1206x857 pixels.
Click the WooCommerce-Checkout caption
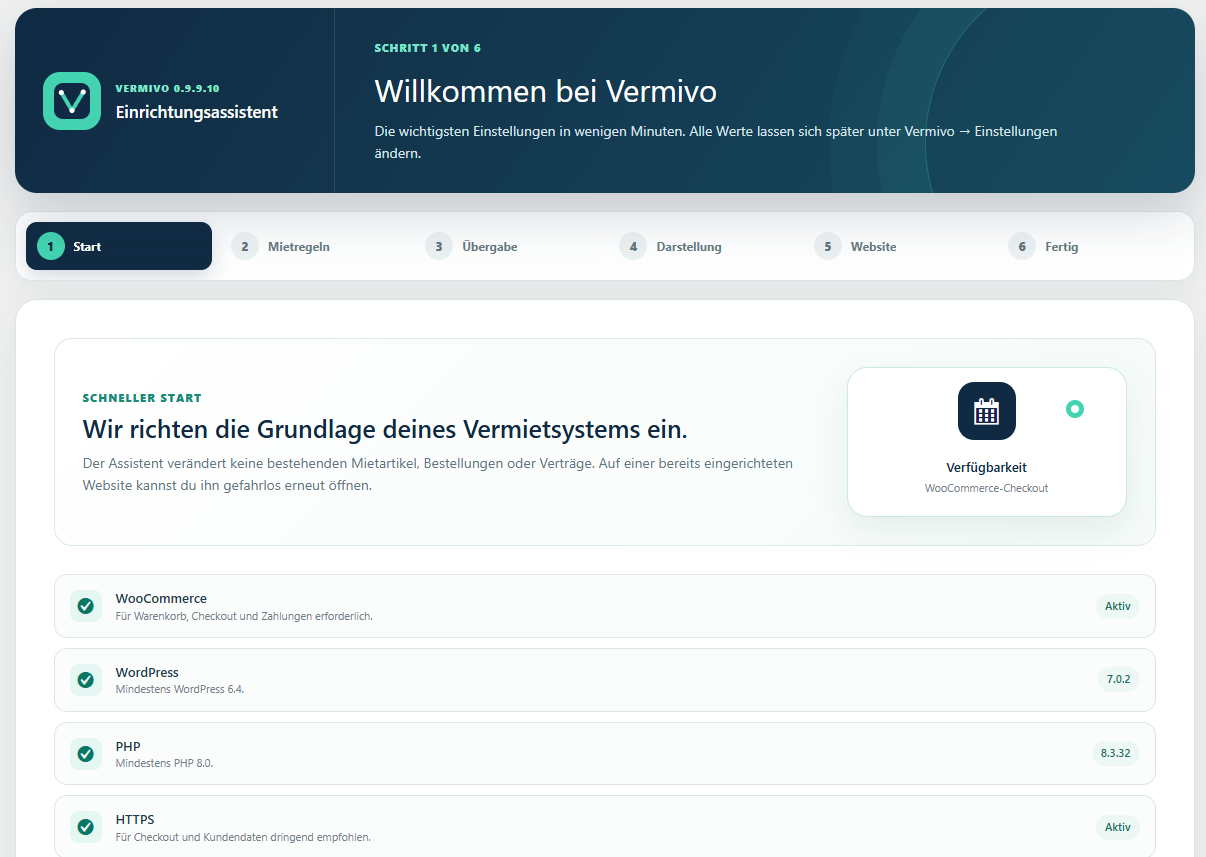coord(987,489)
